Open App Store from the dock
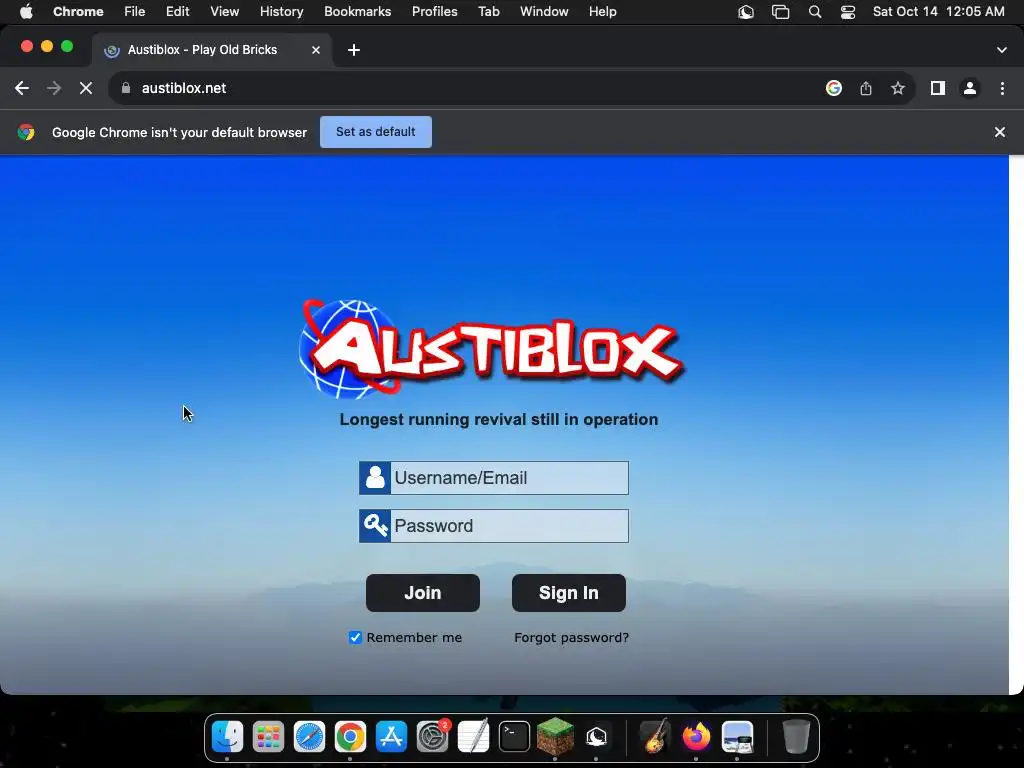Viewport: 1024px width, 768px height. pos(391,737)
